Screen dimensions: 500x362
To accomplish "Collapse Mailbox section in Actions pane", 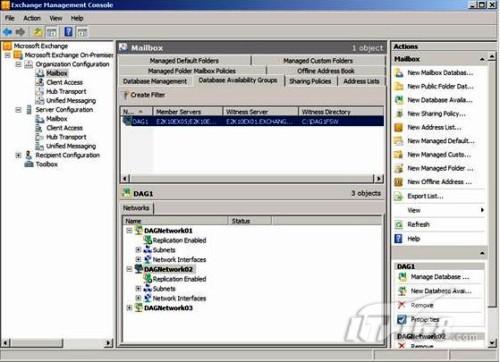I will 482,59.
